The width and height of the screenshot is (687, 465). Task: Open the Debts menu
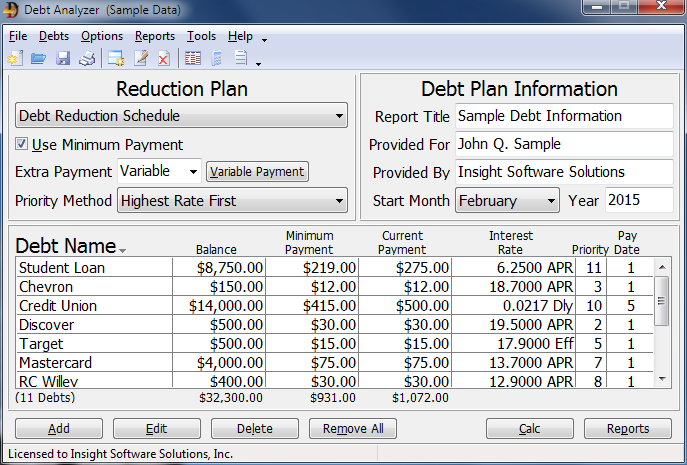click(54, 36)
